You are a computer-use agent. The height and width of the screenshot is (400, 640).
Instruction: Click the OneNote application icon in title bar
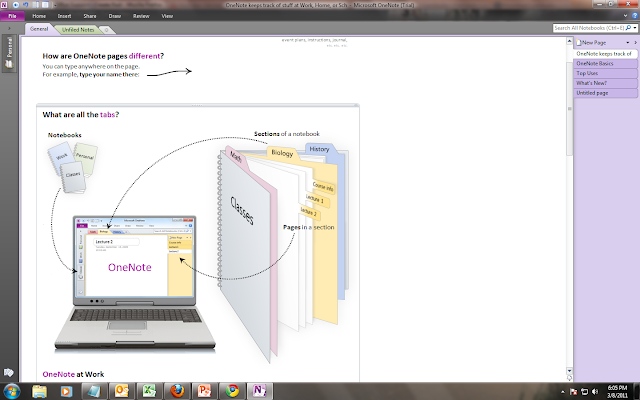(4, 5)
